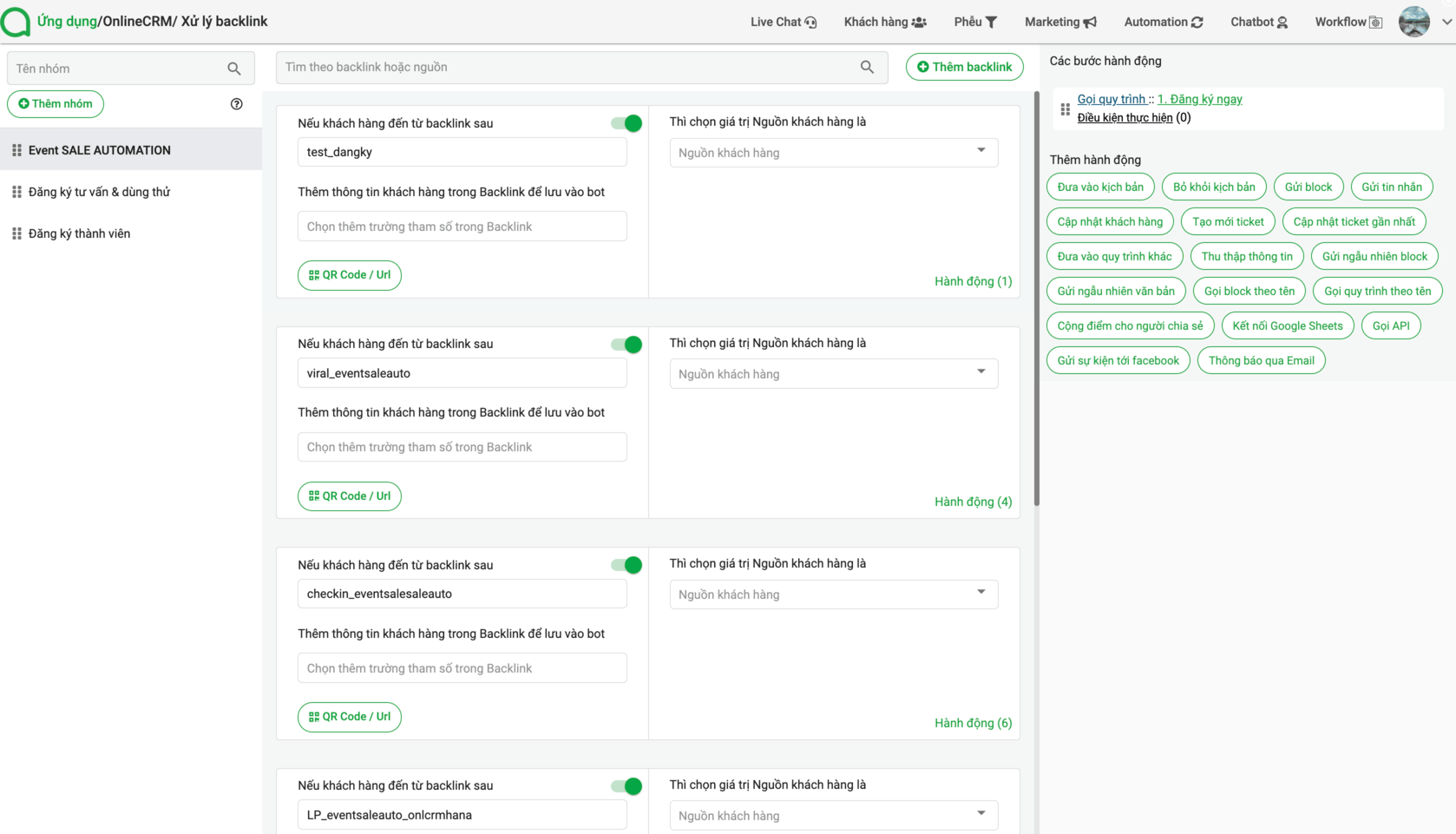Open the Automation menu
Screen dimensions: 1456x834
click(x=1163, y=22)
